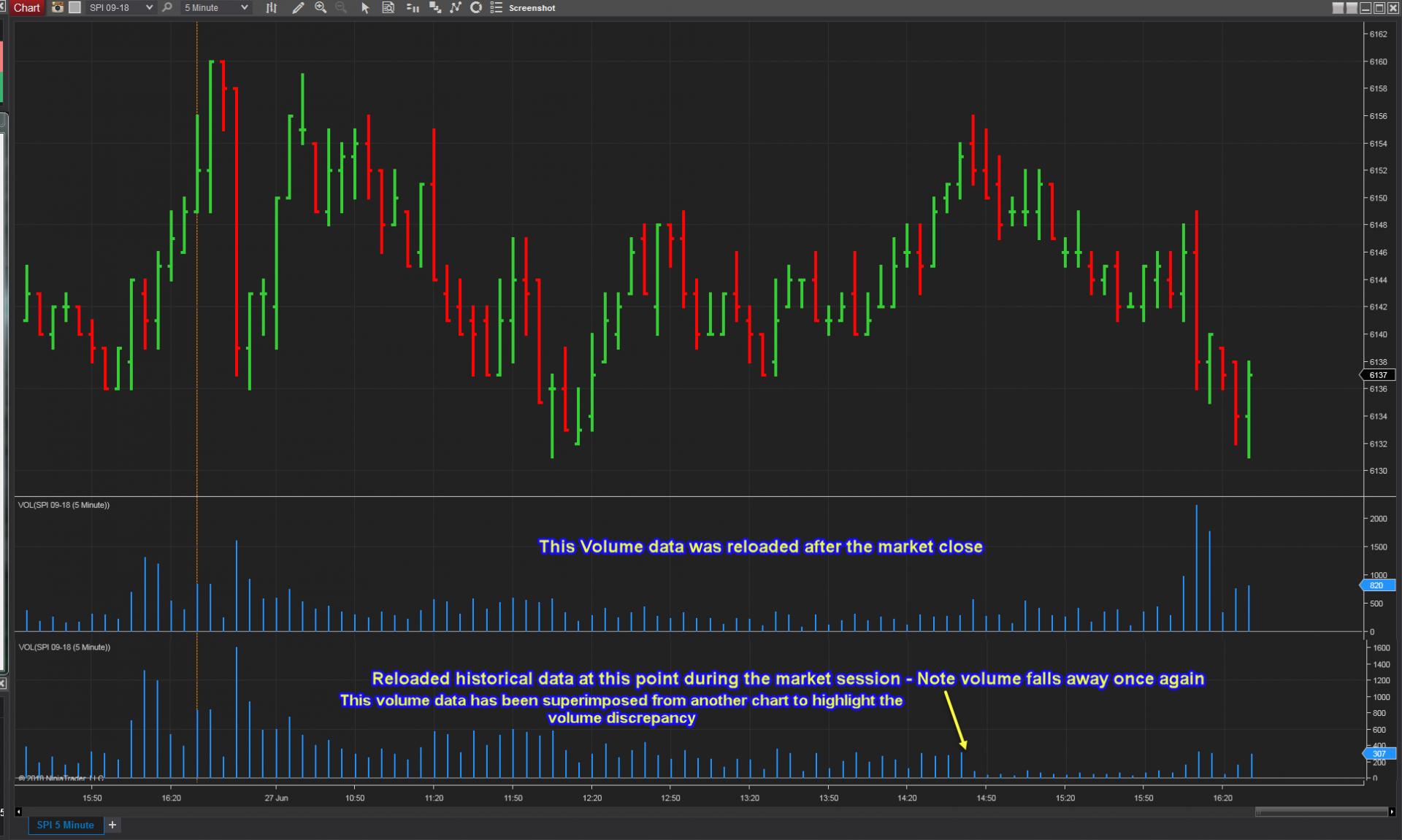The height and width of the screenshot is (840, 1402).
Task: Click the camera link icon beside Chart
Action: pyautogui.click(x=57, y=8)
